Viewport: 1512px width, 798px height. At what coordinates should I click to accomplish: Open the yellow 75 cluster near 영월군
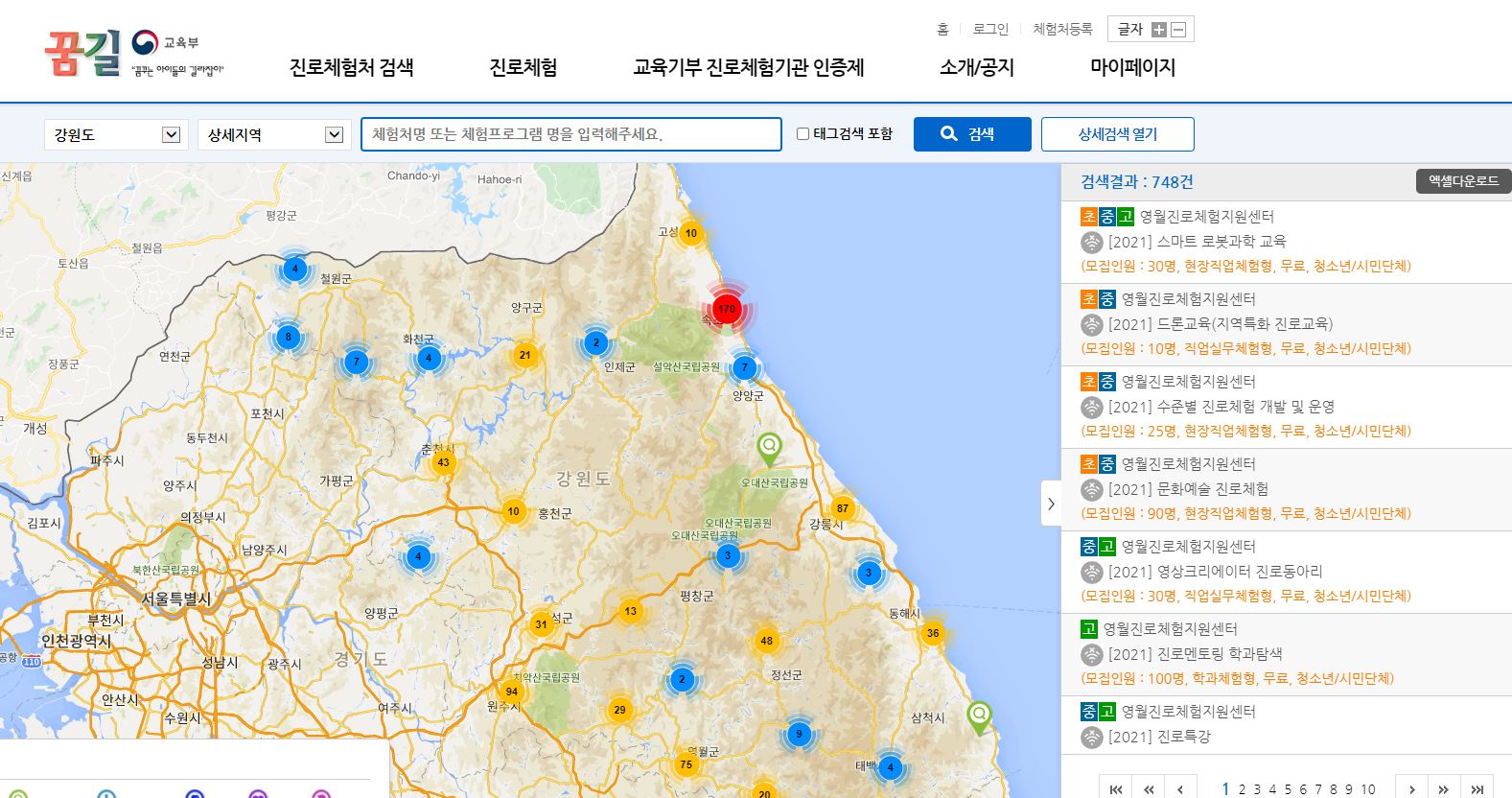tap(686, 764)
